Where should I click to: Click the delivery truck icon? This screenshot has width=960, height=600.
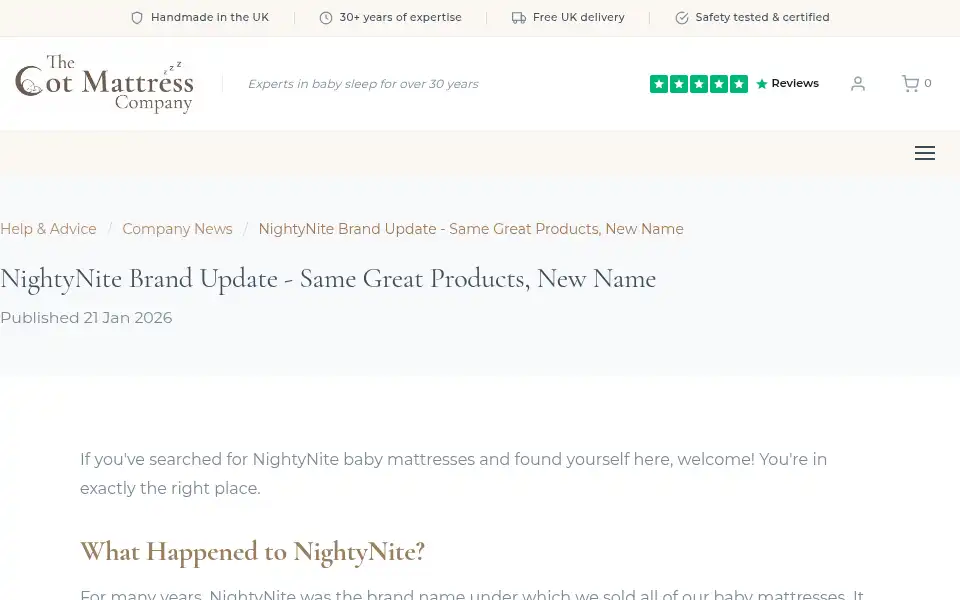pyautogui.click(x=519, y=18)
